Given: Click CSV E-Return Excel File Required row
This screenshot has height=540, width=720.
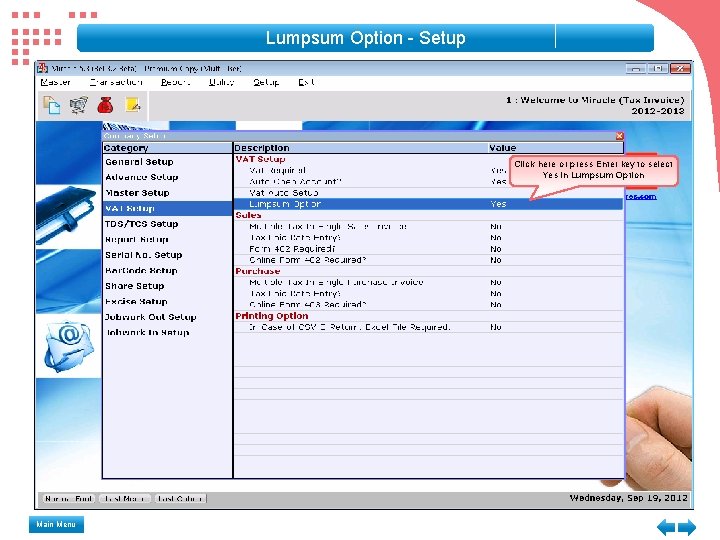Looking at the screenshot, I should click(x=428, y=327).
